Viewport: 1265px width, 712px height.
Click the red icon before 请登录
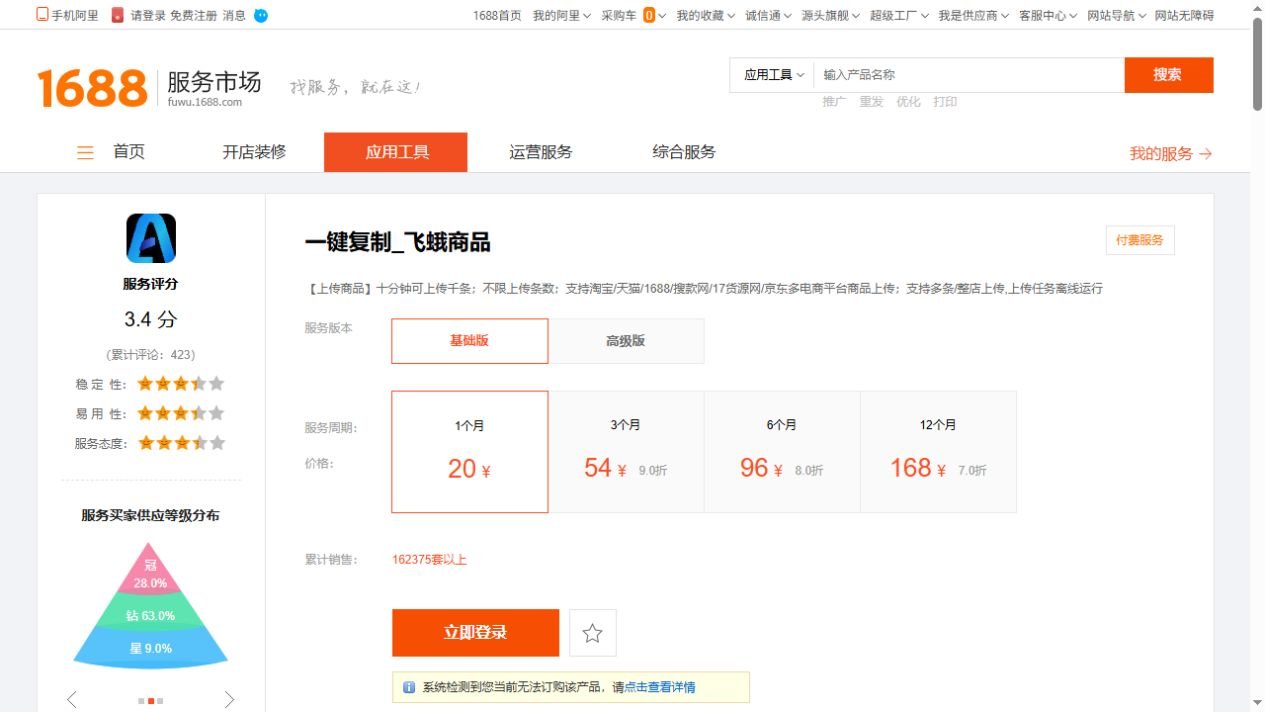coord(118,15)
